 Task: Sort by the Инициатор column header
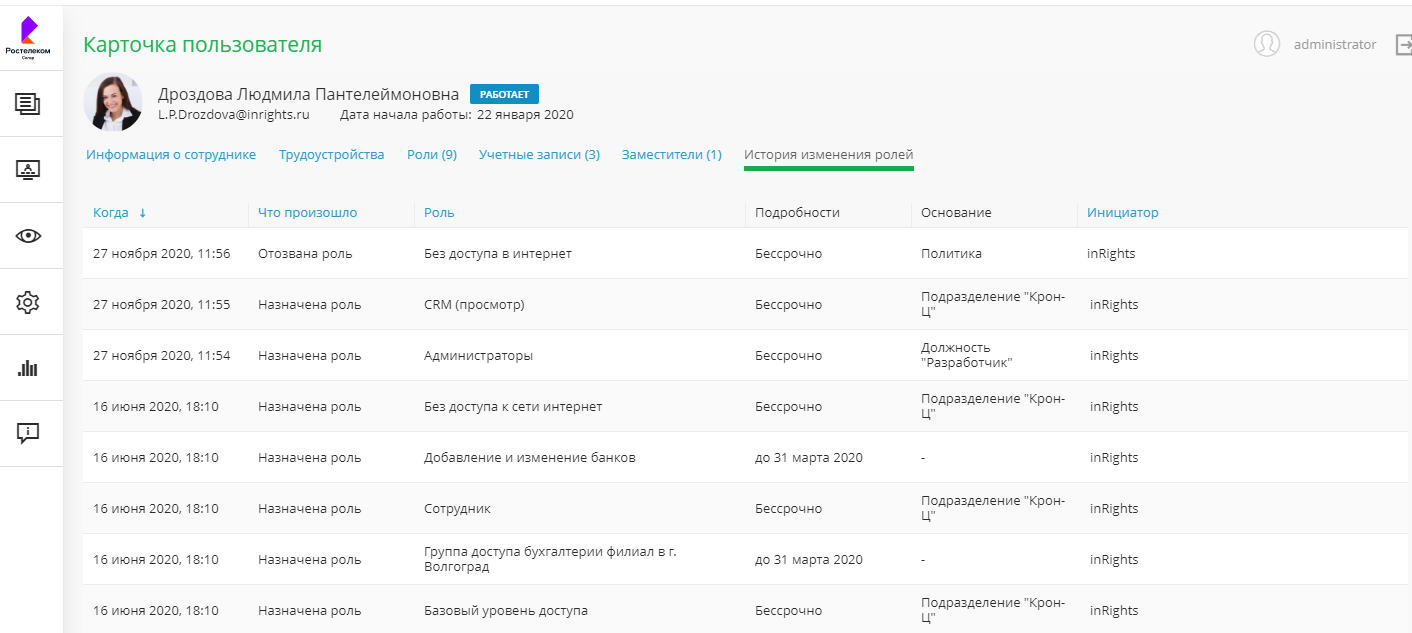1122,213
